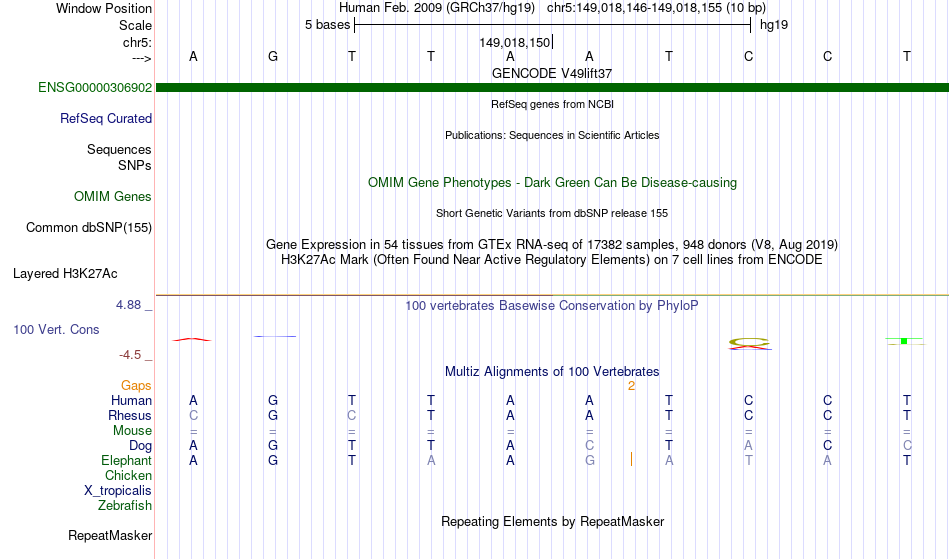
Task: Click the Layered H3K27Ac track label
Action: coord(65,274)
